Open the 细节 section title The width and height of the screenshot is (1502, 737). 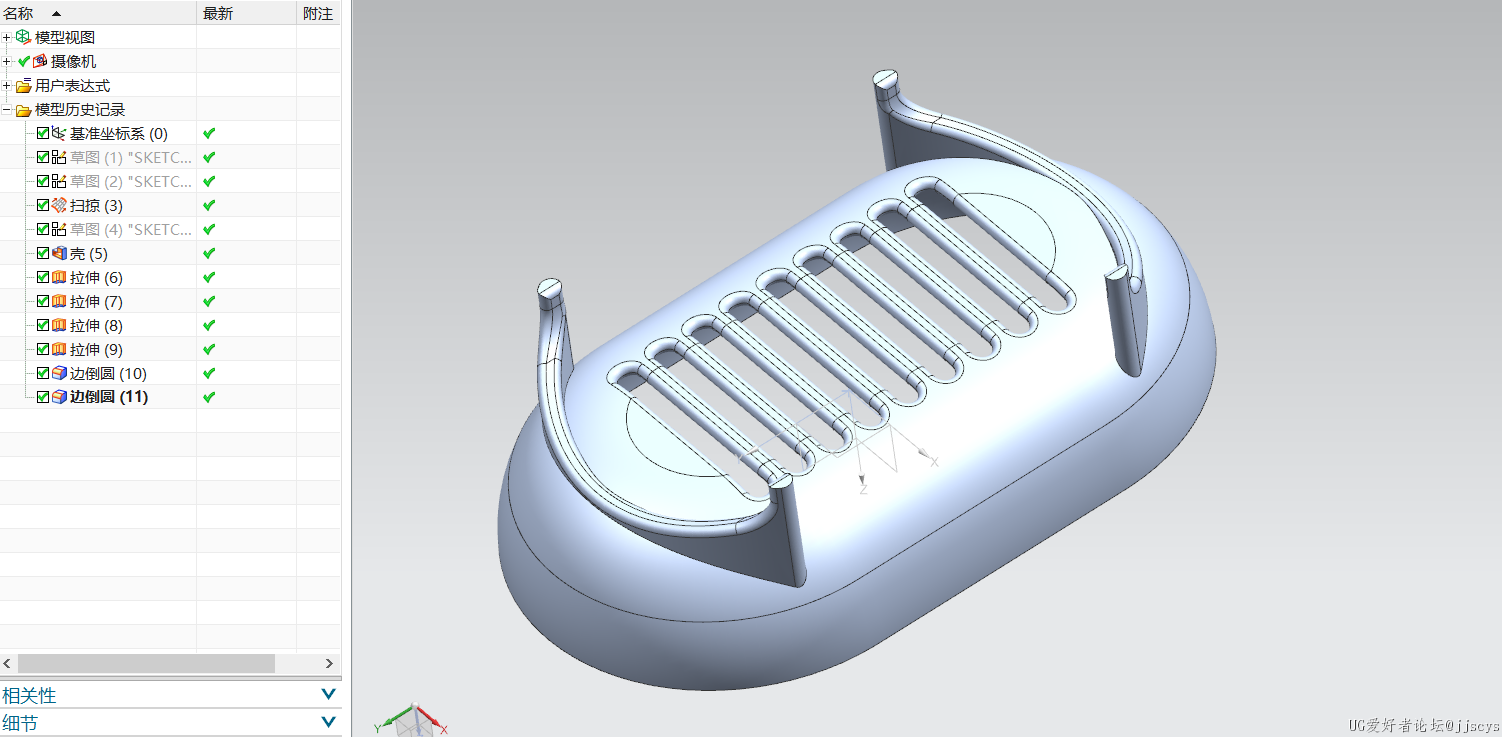20,722
